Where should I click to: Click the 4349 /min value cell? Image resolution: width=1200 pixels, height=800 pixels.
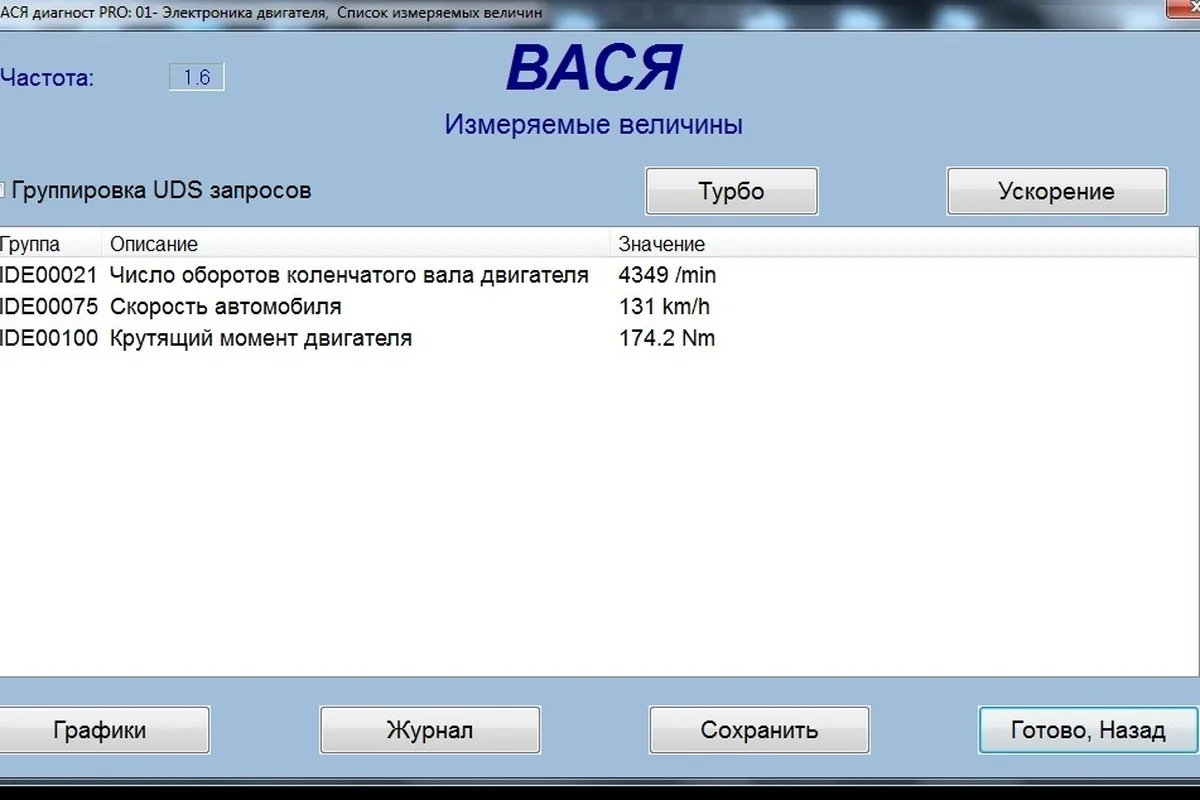point(668,275)
